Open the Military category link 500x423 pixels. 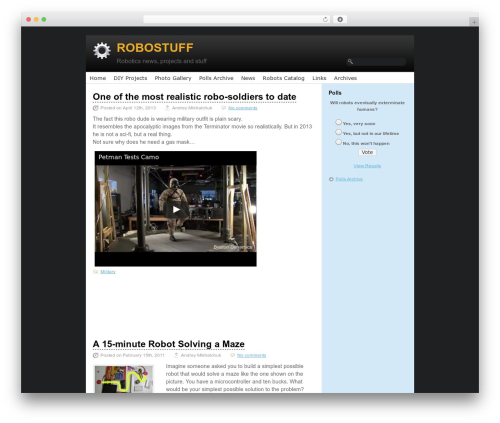pos(108,272)
